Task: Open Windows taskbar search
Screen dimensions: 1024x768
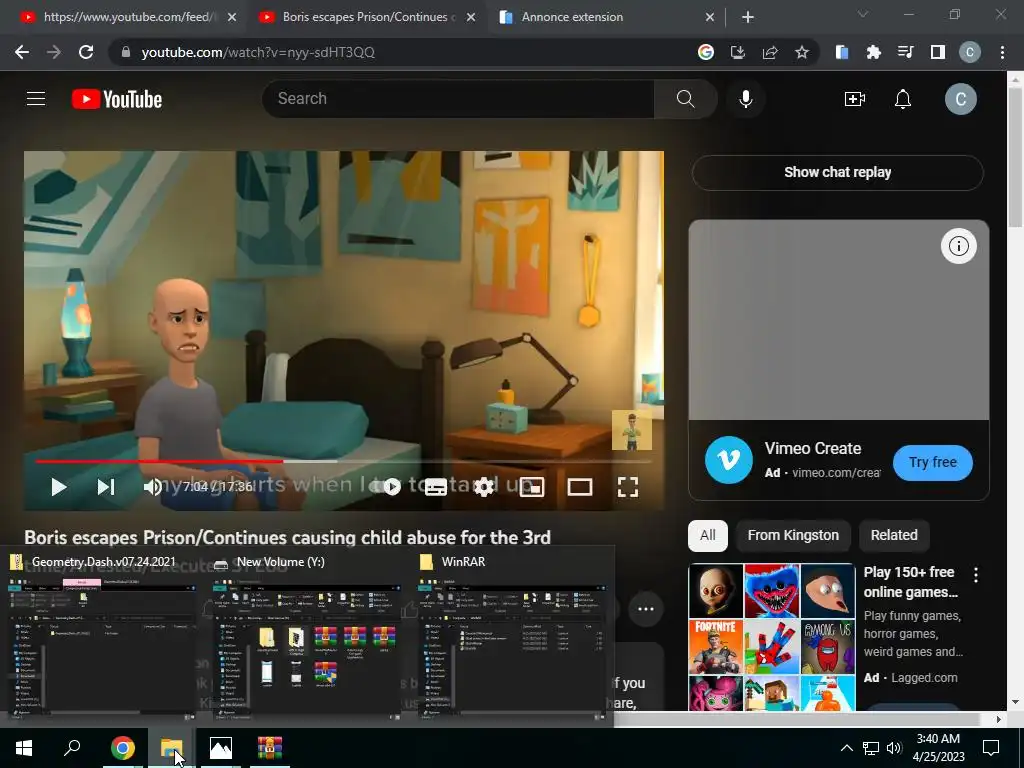Action: pyautogui.click(x=72, y=748)
